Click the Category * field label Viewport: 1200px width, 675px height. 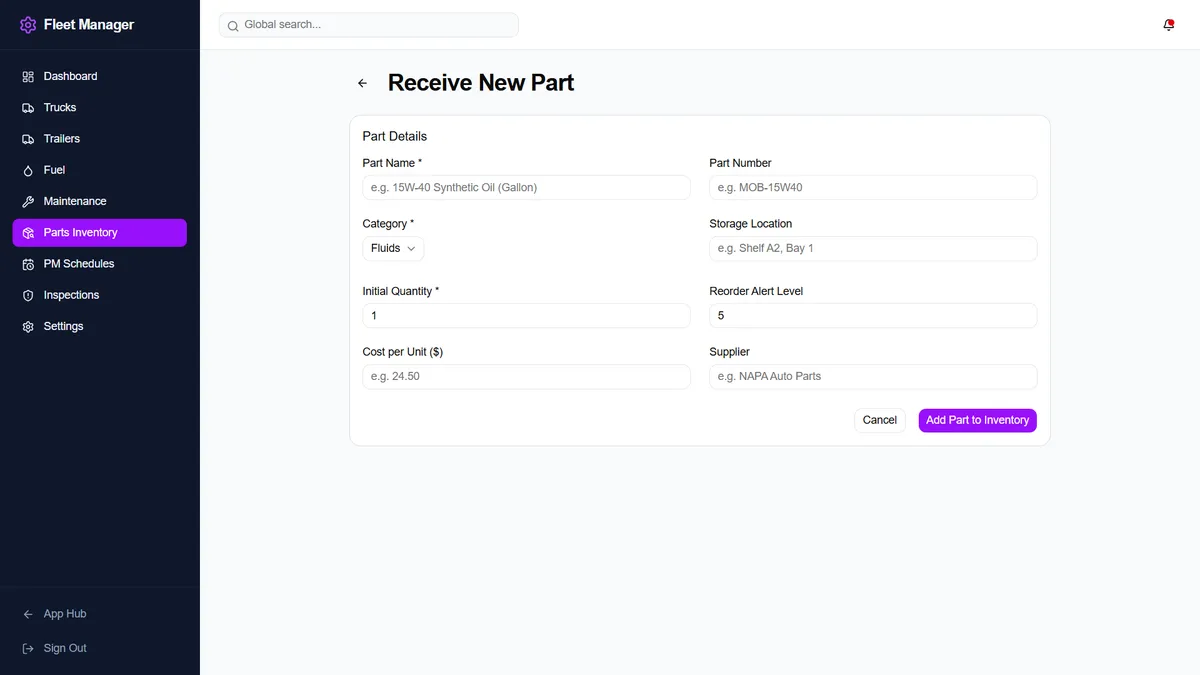pyautogui.click(x=388, y=224)
